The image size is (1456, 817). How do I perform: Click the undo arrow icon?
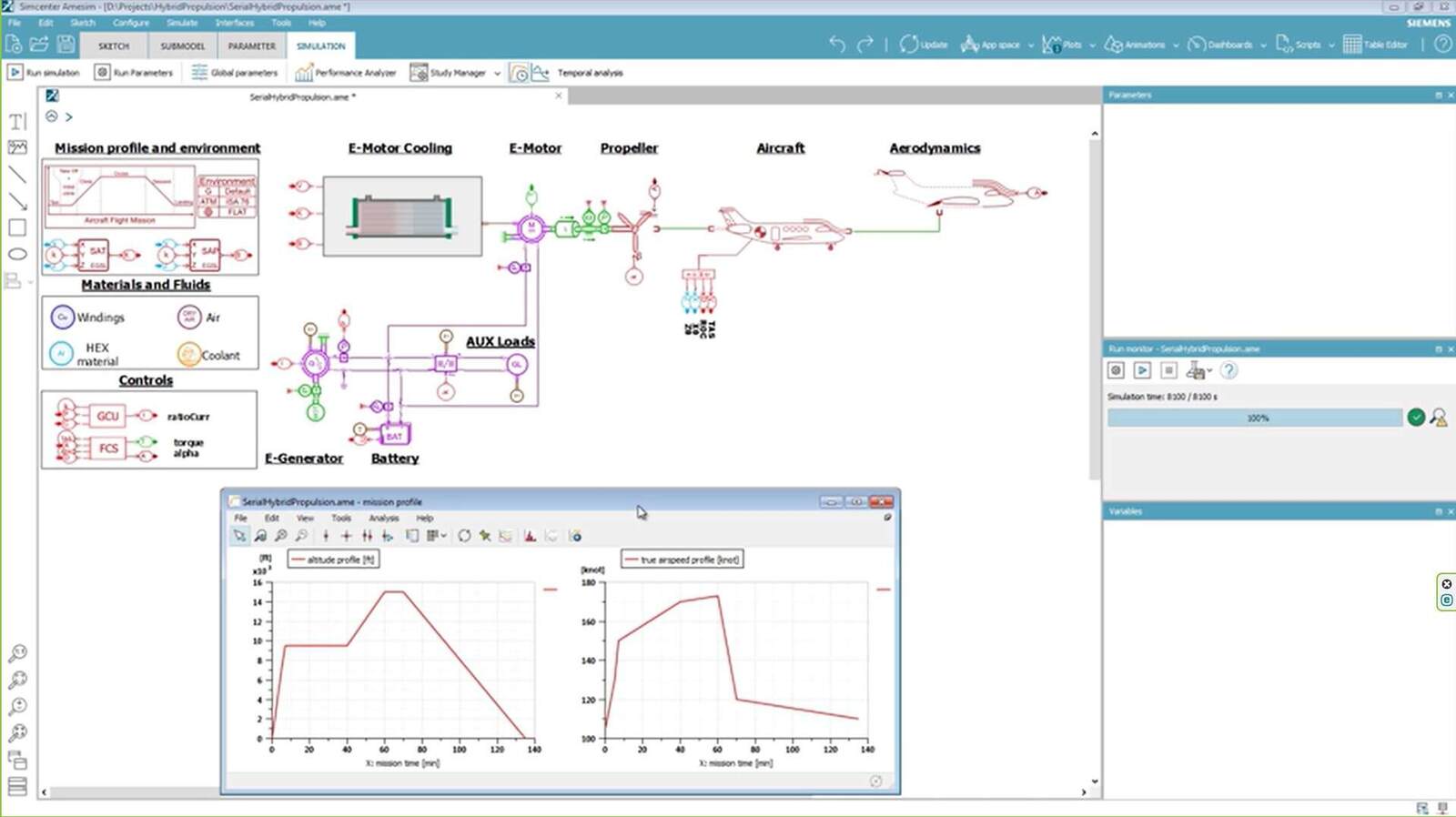pyautogui.click(x=837, y=44)
